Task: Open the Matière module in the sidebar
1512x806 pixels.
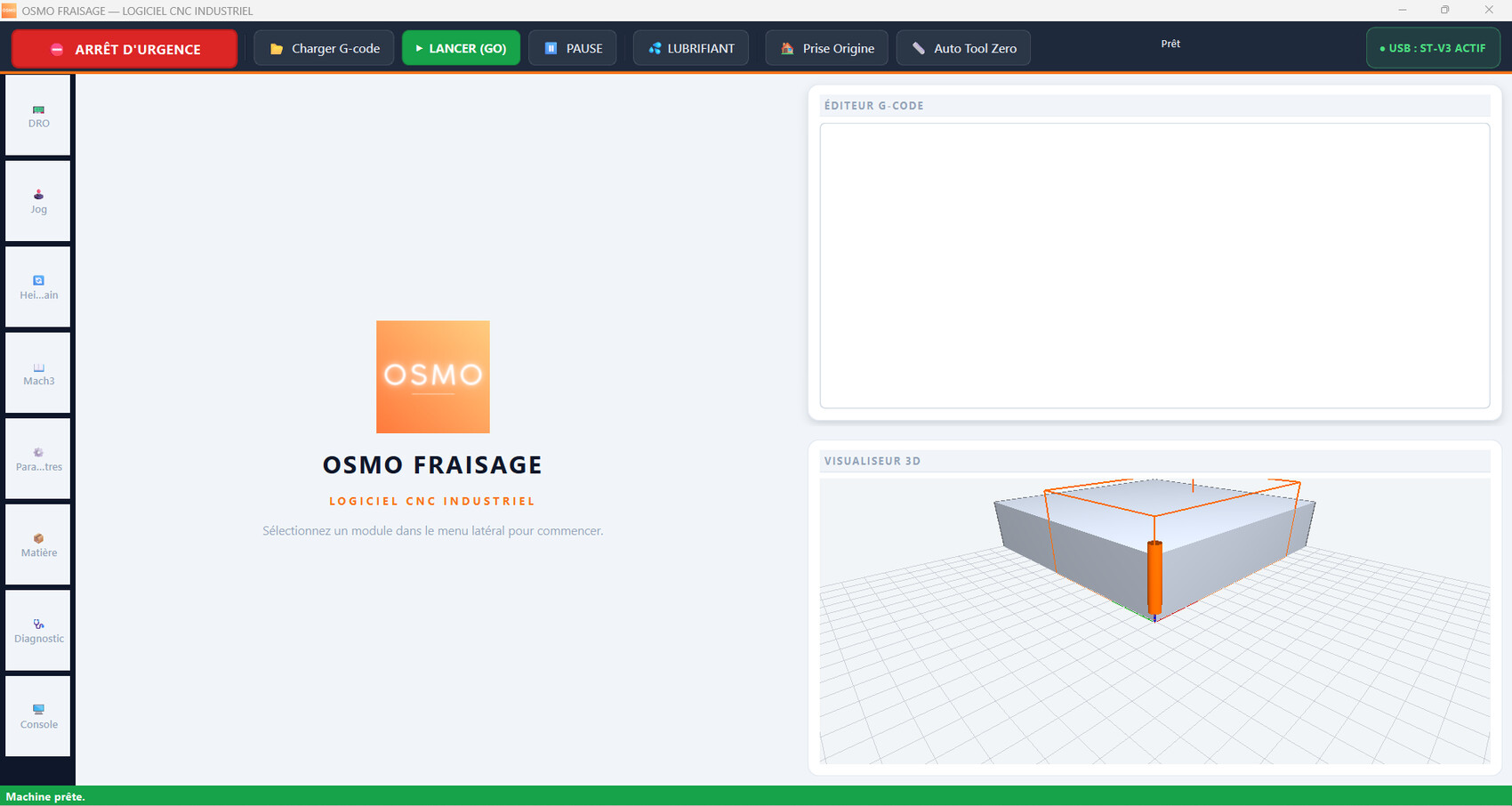Action: tap(38, 544)
